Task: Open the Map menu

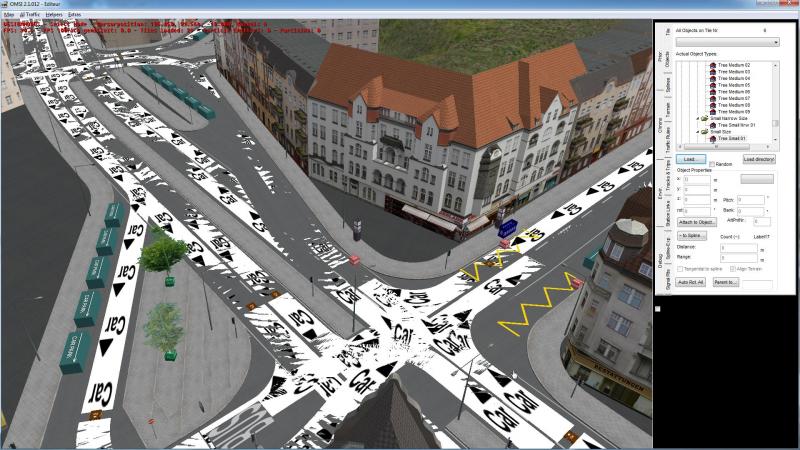Action: click(9, 15)
